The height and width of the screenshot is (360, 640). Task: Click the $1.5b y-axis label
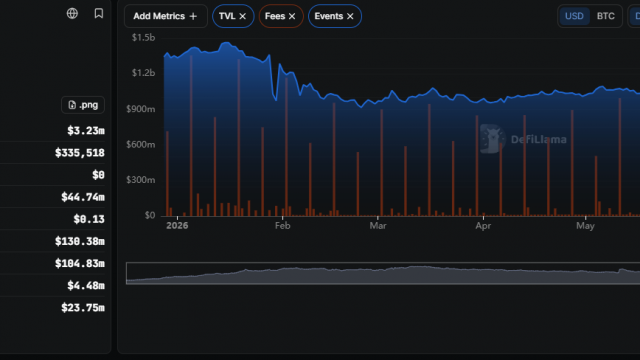click(143, 38)
